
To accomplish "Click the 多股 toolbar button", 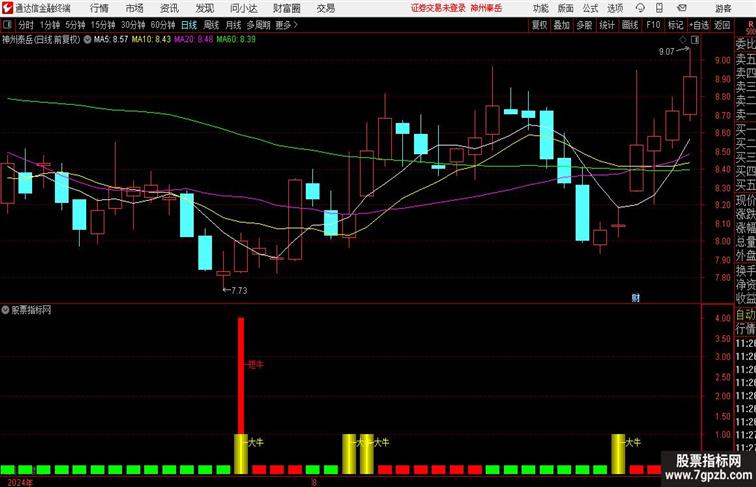I will pyautogui.click(x=584, y=25).
